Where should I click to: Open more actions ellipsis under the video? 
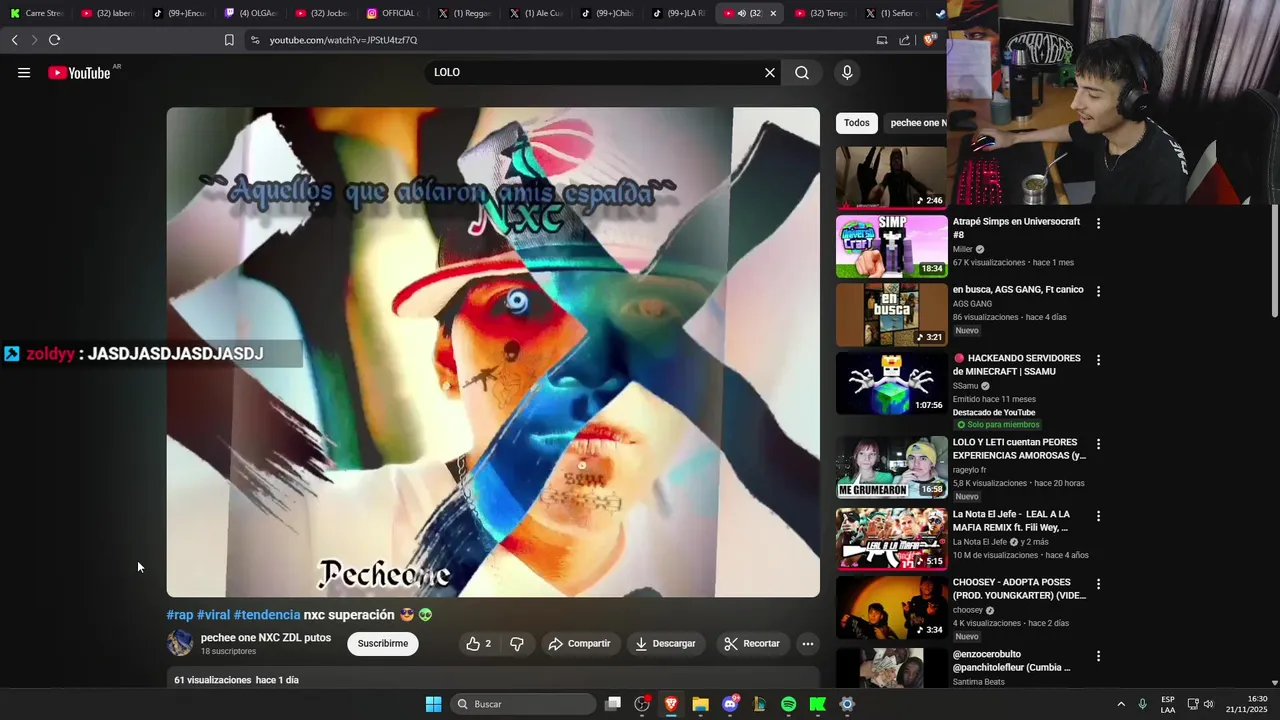(808, 644)
